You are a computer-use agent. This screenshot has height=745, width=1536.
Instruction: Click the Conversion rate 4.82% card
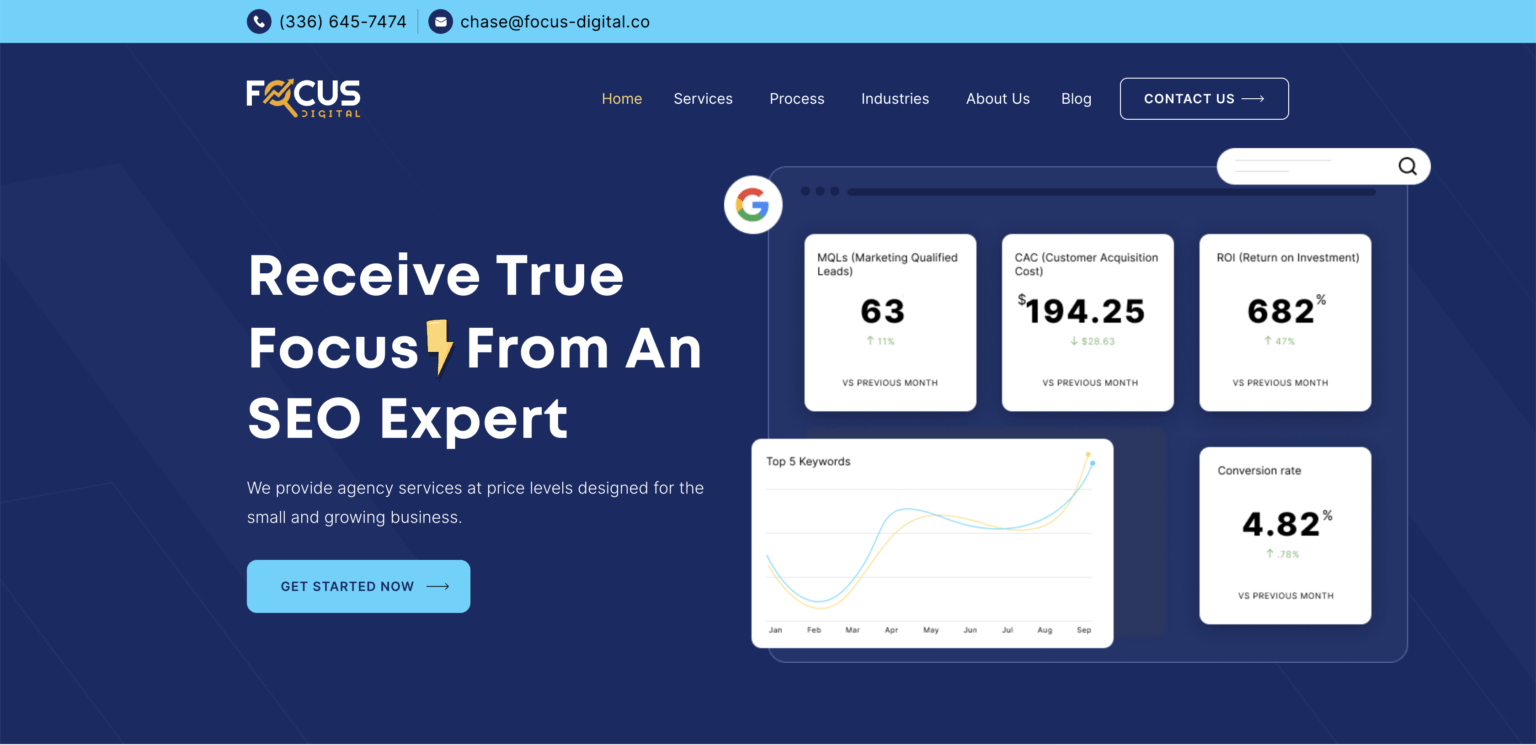1285,535
